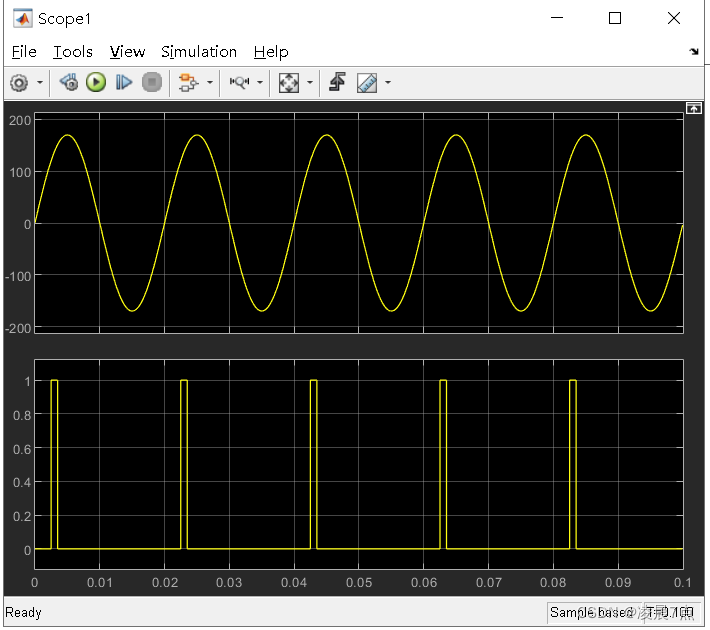This screenshot has width=710, height=630.
Task: Open the Configuration Properties gear icon
Action: 19,83
